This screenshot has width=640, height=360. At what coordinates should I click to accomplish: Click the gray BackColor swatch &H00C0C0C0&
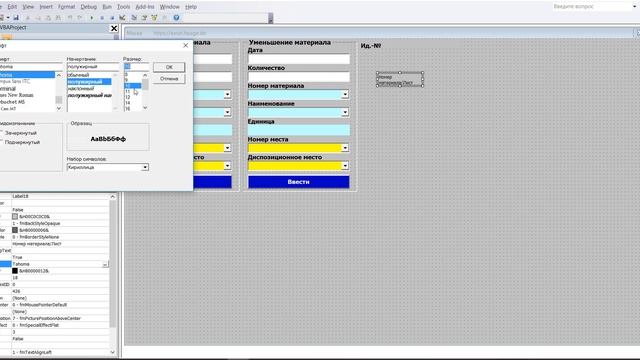pos(15,217)
